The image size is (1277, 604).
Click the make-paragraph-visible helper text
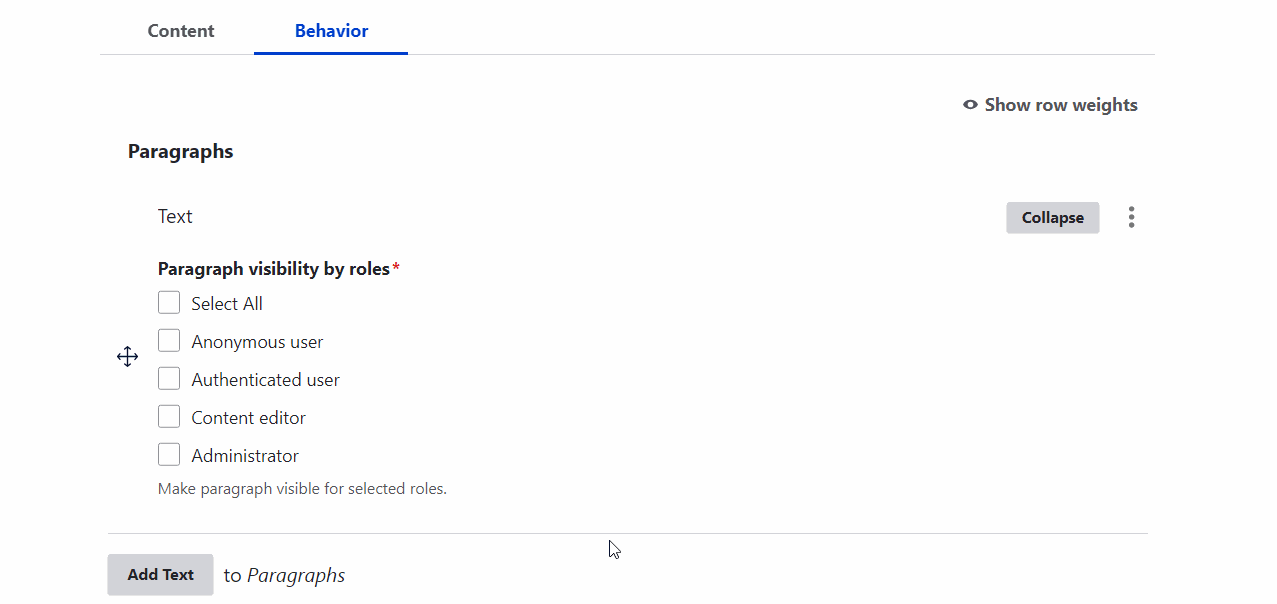point(302,488)
